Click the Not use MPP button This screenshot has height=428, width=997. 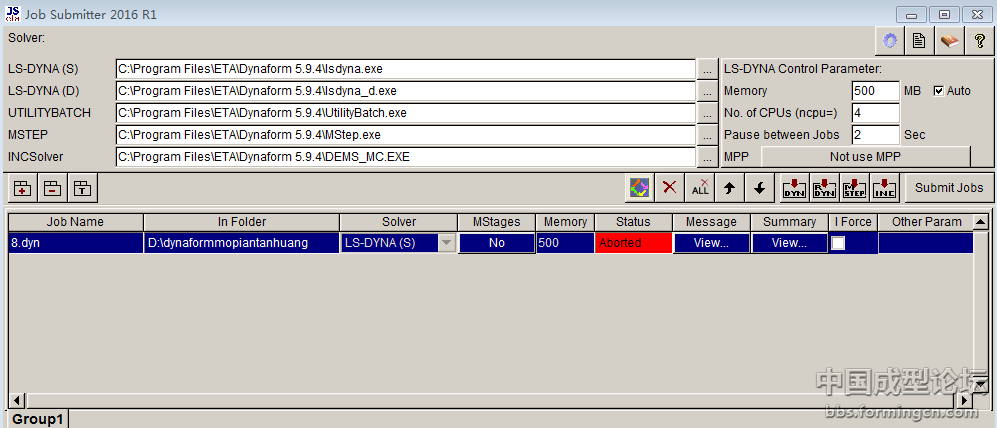point(865,157)
